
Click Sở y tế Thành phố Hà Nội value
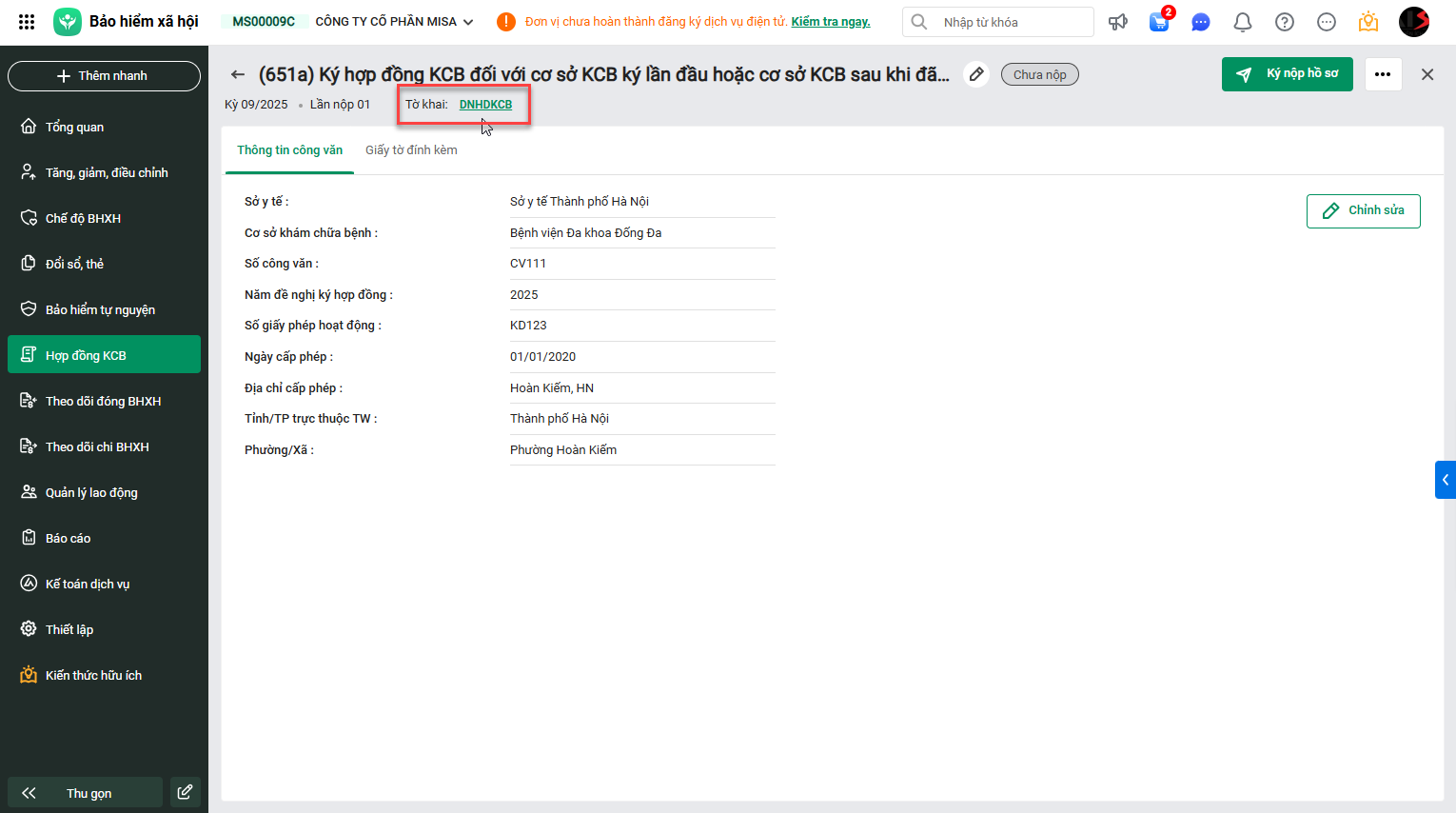580,202
